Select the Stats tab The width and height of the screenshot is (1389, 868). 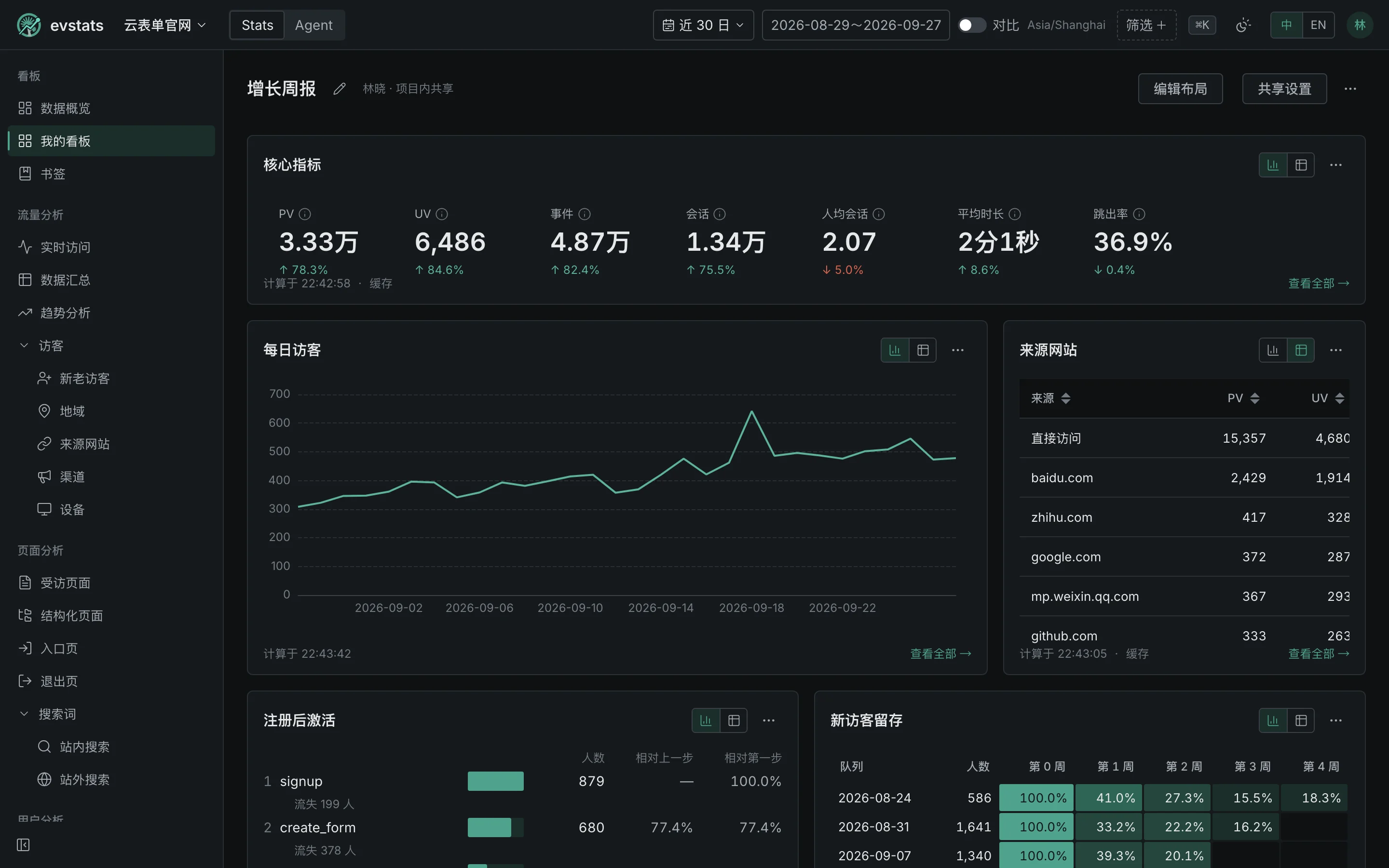257,25
